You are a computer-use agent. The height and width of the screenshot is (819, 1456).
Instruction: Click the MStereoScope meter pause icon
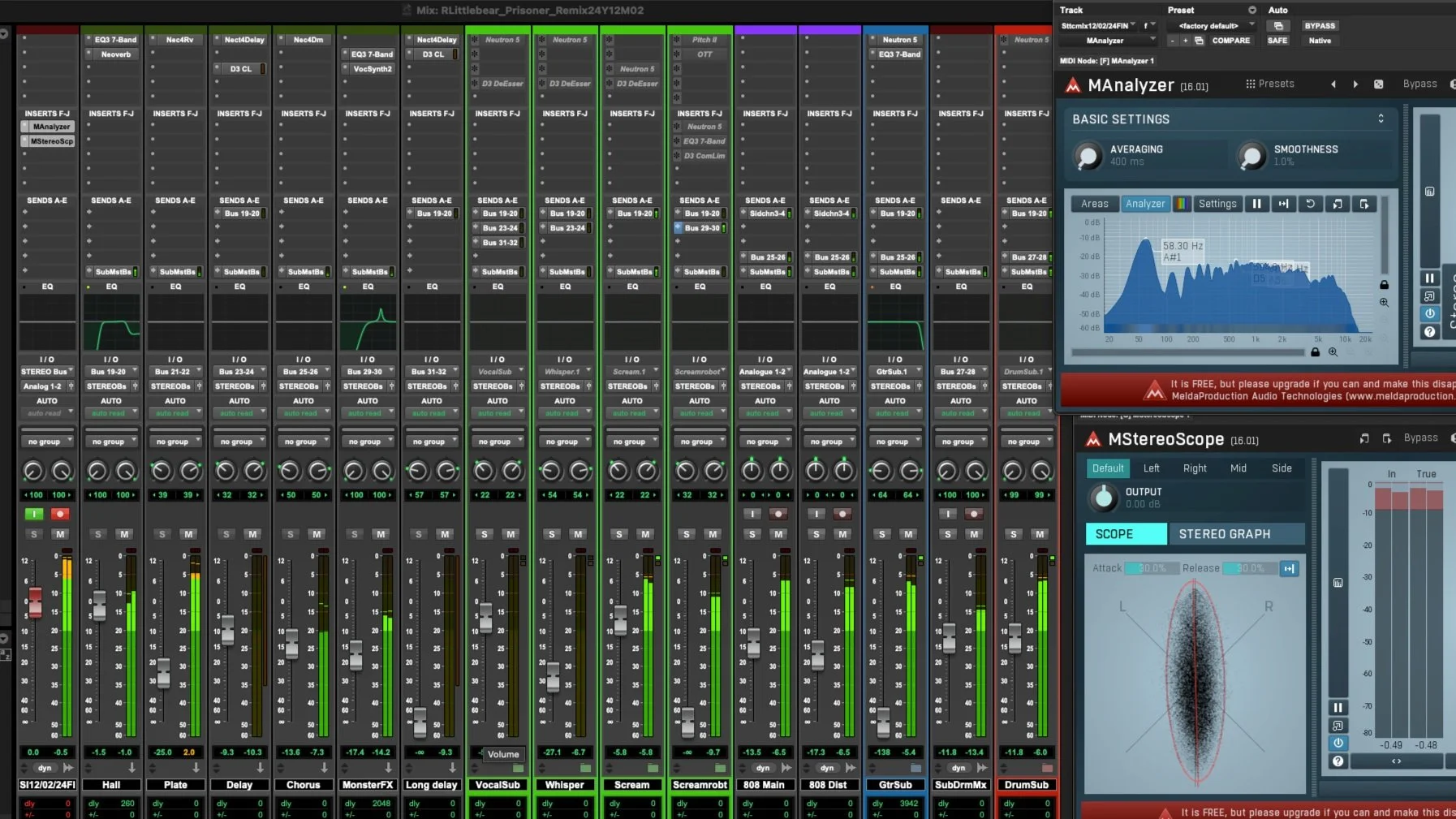pyautogui.click(x=1338, y=707)
